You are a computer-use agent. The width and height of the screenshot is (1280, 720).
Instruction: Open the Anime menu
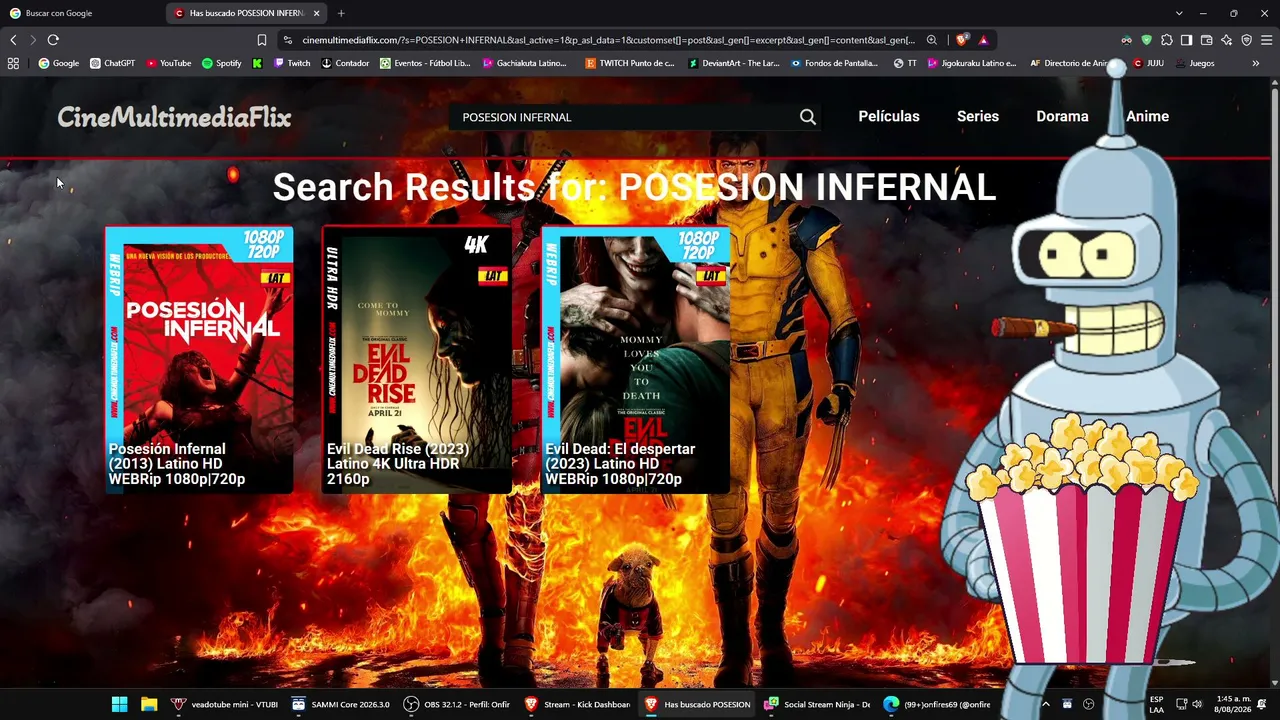[1147, 116]
